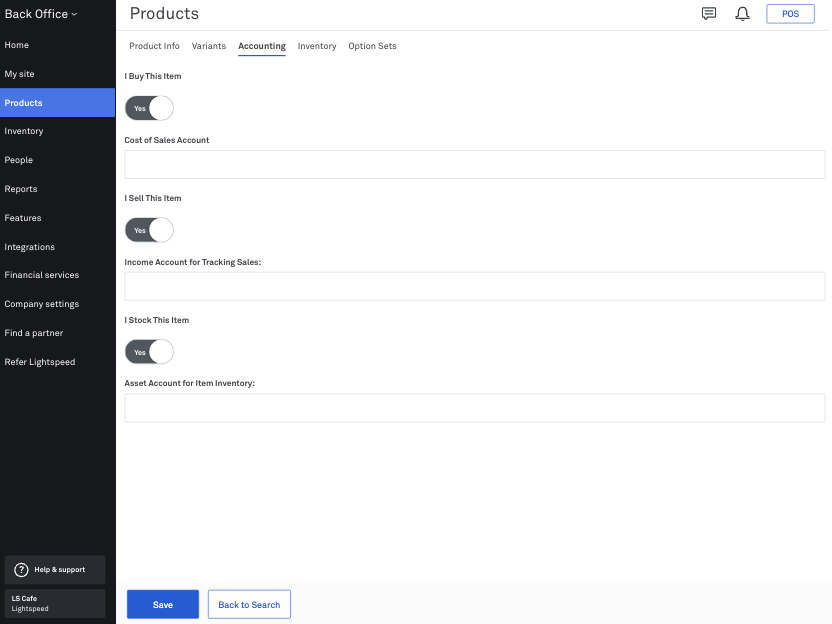Click the Save button
Viewport: 832px width, 624px height.
163,604
